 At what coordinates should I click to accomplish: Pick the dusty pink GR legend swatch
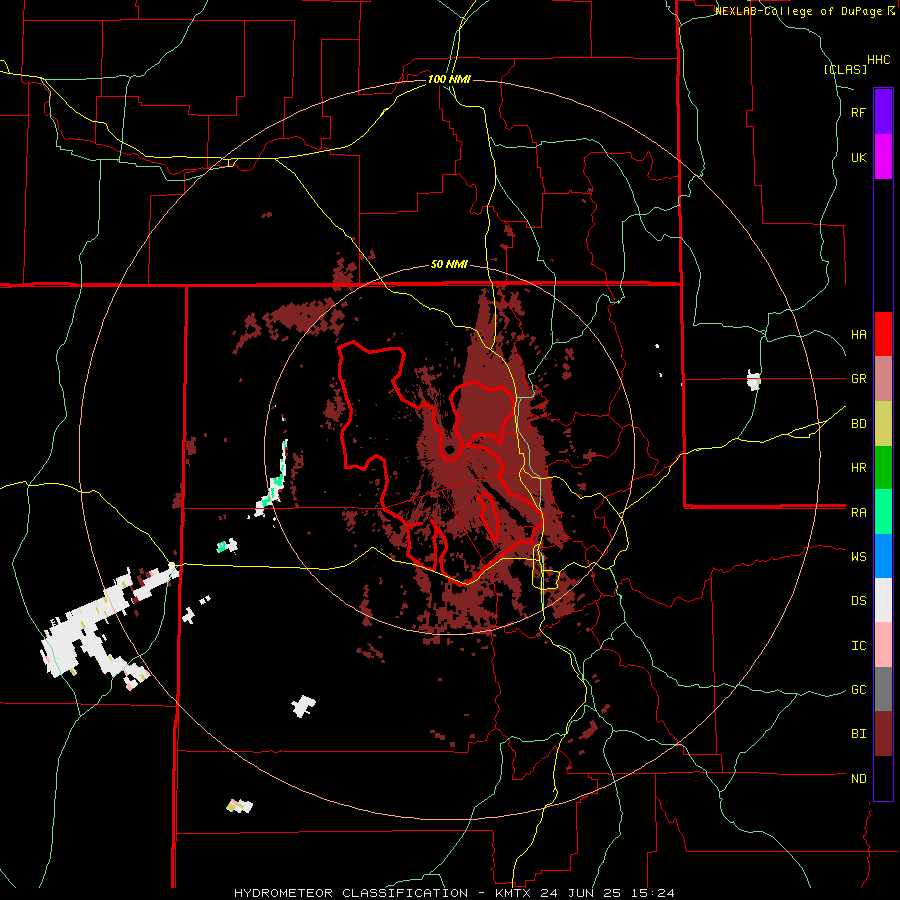click(x=883, y=378)
